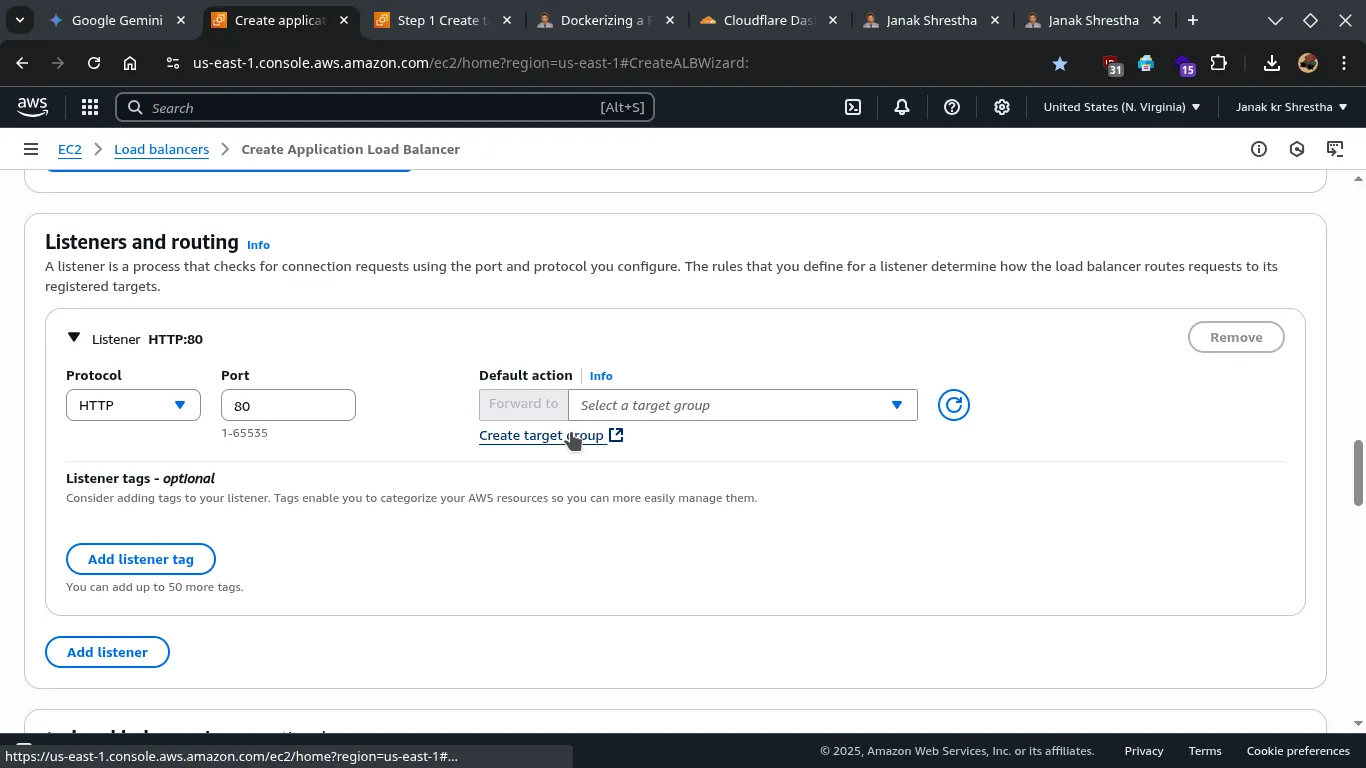Open the Create target group link
The height and width of the screenshot is (768, 1366).
[x=541, y=435]
